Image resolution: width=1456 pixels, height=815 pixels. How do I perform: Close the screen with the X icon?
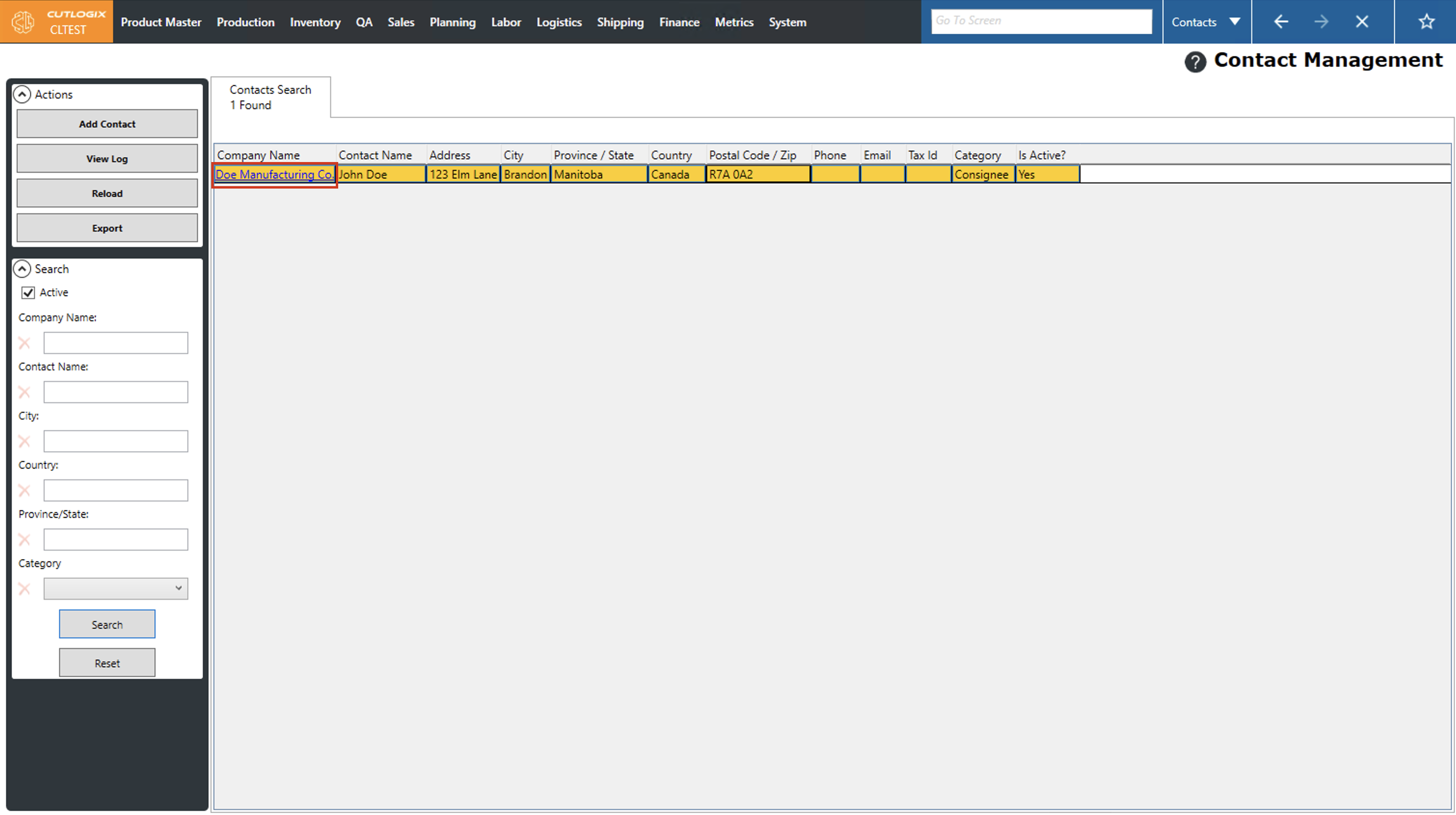[x=1361, y=22]
